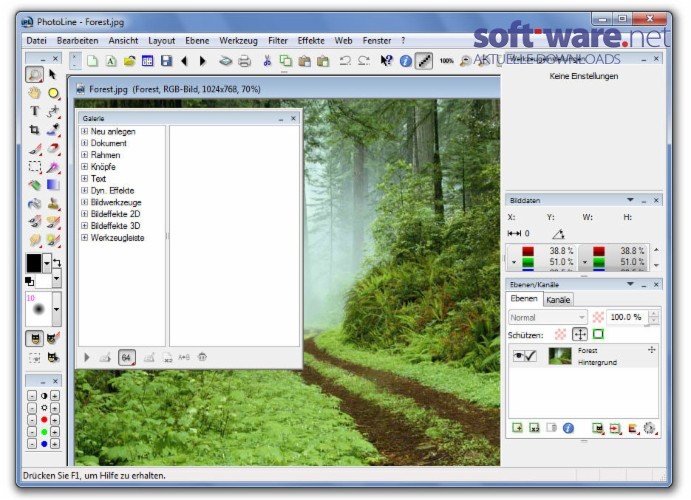Open the Werkzeug menu
The width and height of the screenshot is (691, 500).
click(x=238, y=41)
